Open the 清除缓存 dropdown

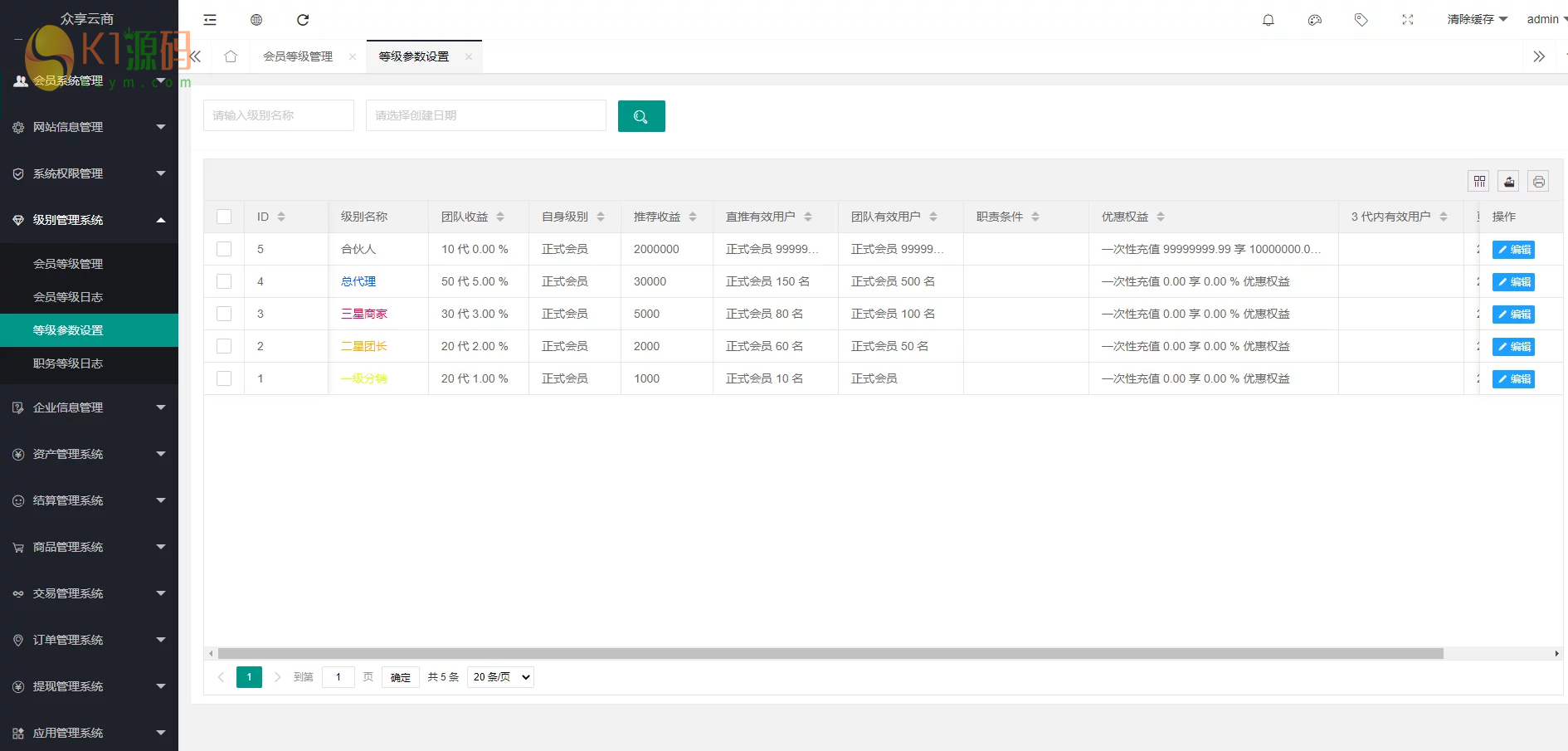pos(1476,20)
